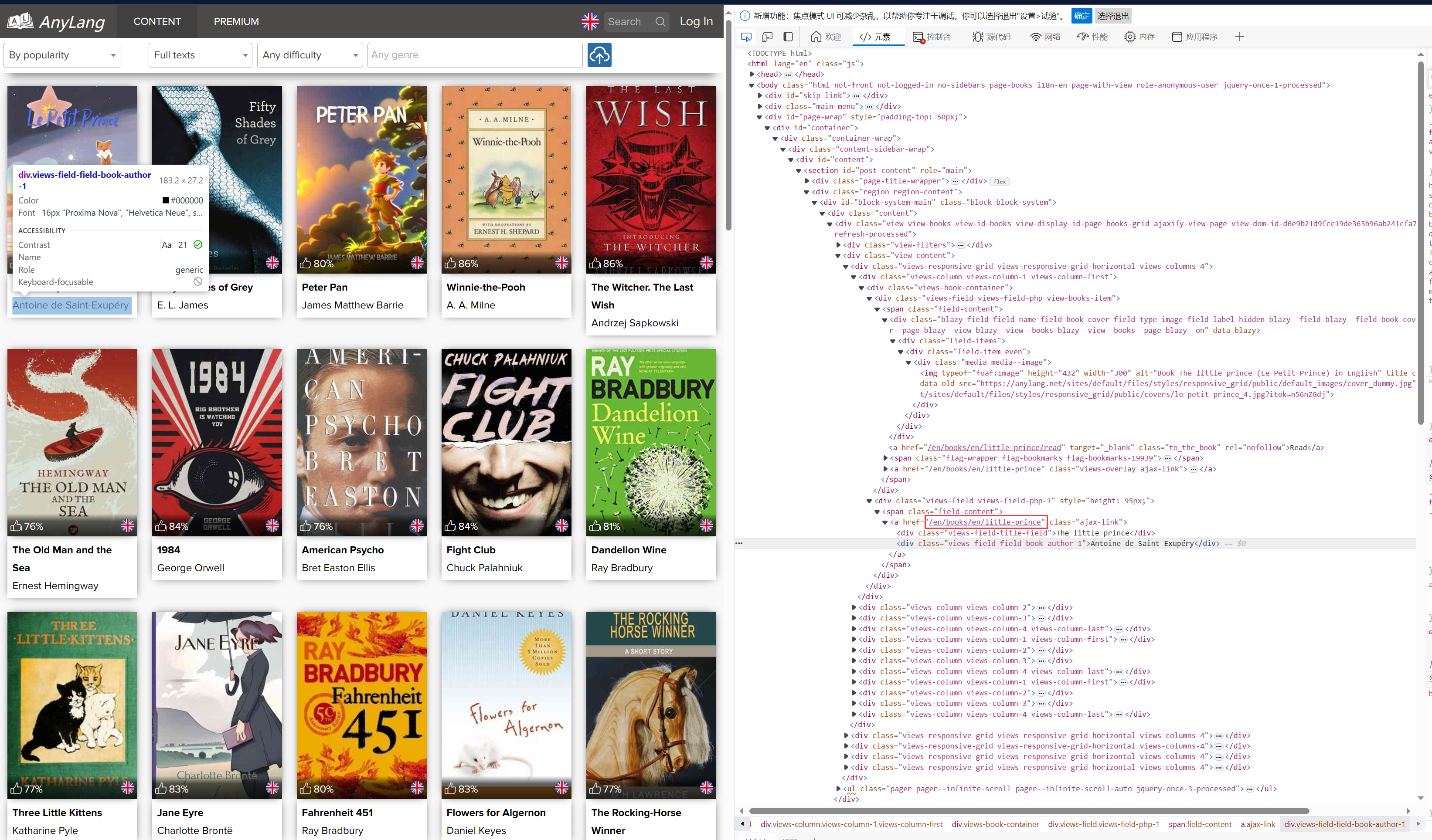Click like thumb on The Old Man and the Sea
Viewport: 1432px width, 840px height.
click(16, 526)
